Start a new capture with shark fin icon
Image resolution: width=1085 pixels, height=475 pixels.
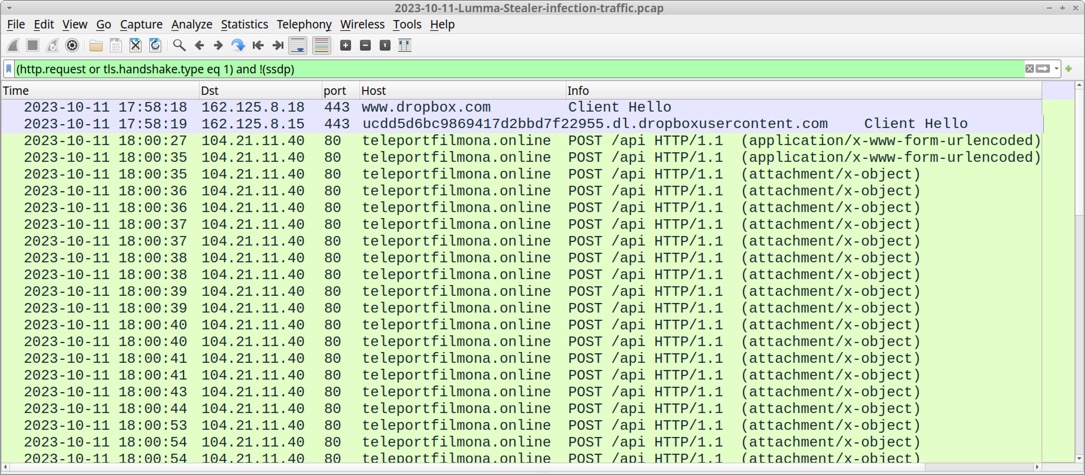coord(12,46)
